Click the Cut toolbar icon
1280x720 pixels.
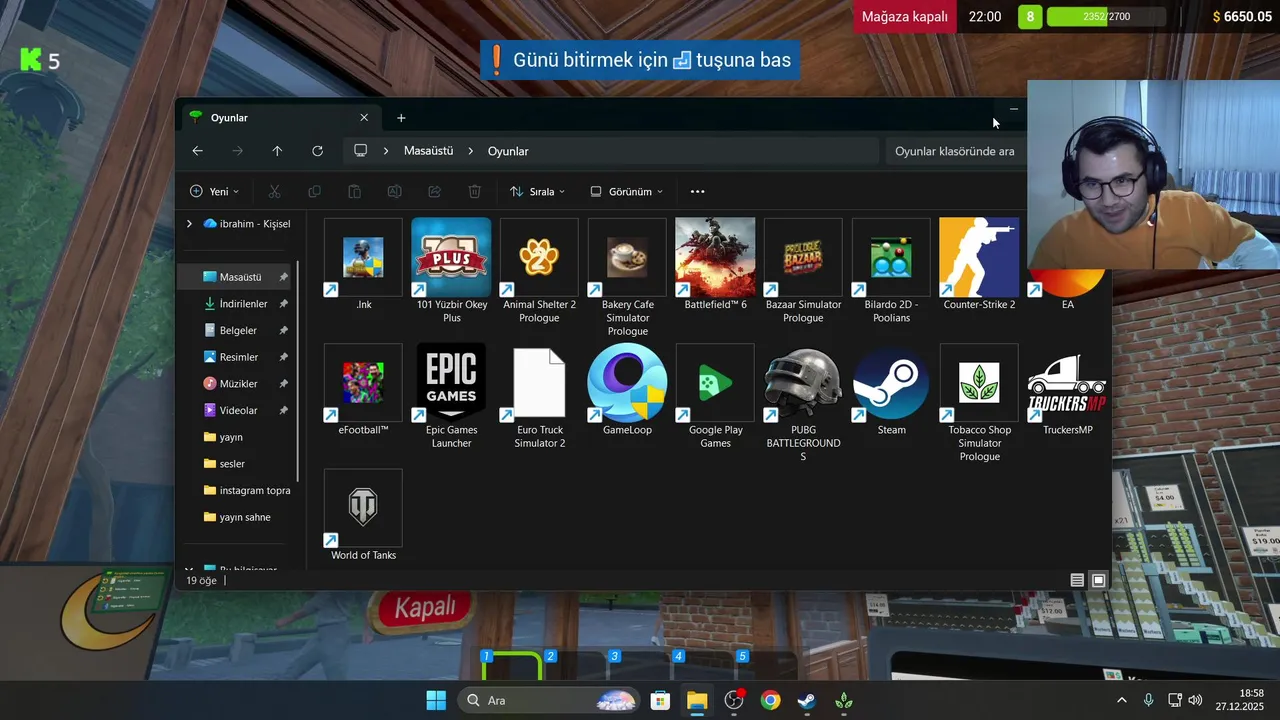(274, 191)
